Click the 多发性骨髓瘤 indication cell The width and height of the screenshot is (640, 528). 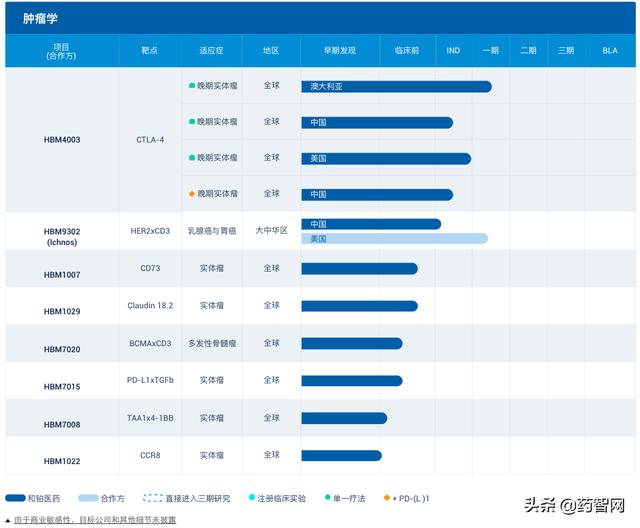[x=212, y=343]
